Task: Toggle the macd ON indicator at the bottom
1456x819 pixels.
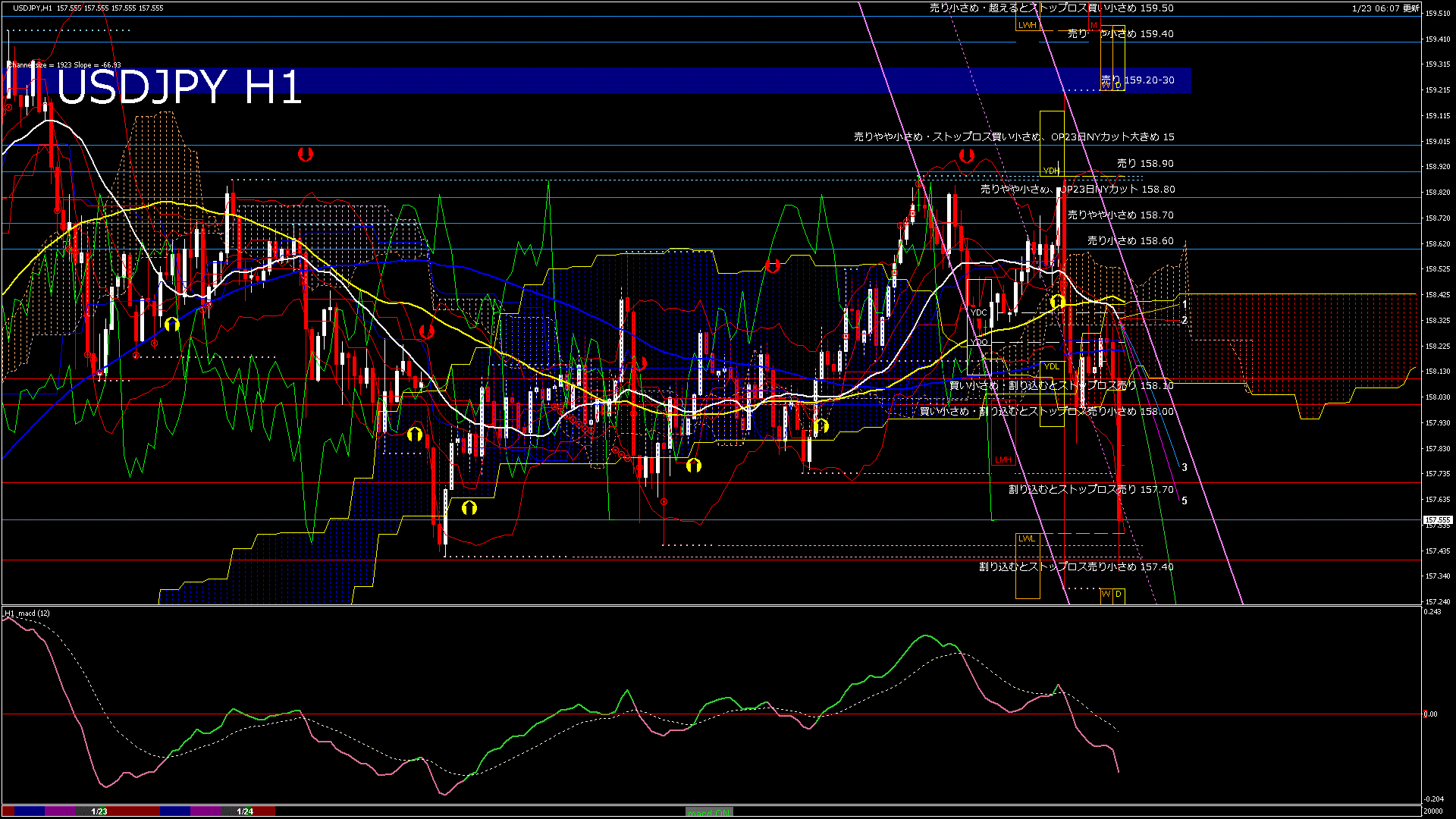Action: [709, 812]
